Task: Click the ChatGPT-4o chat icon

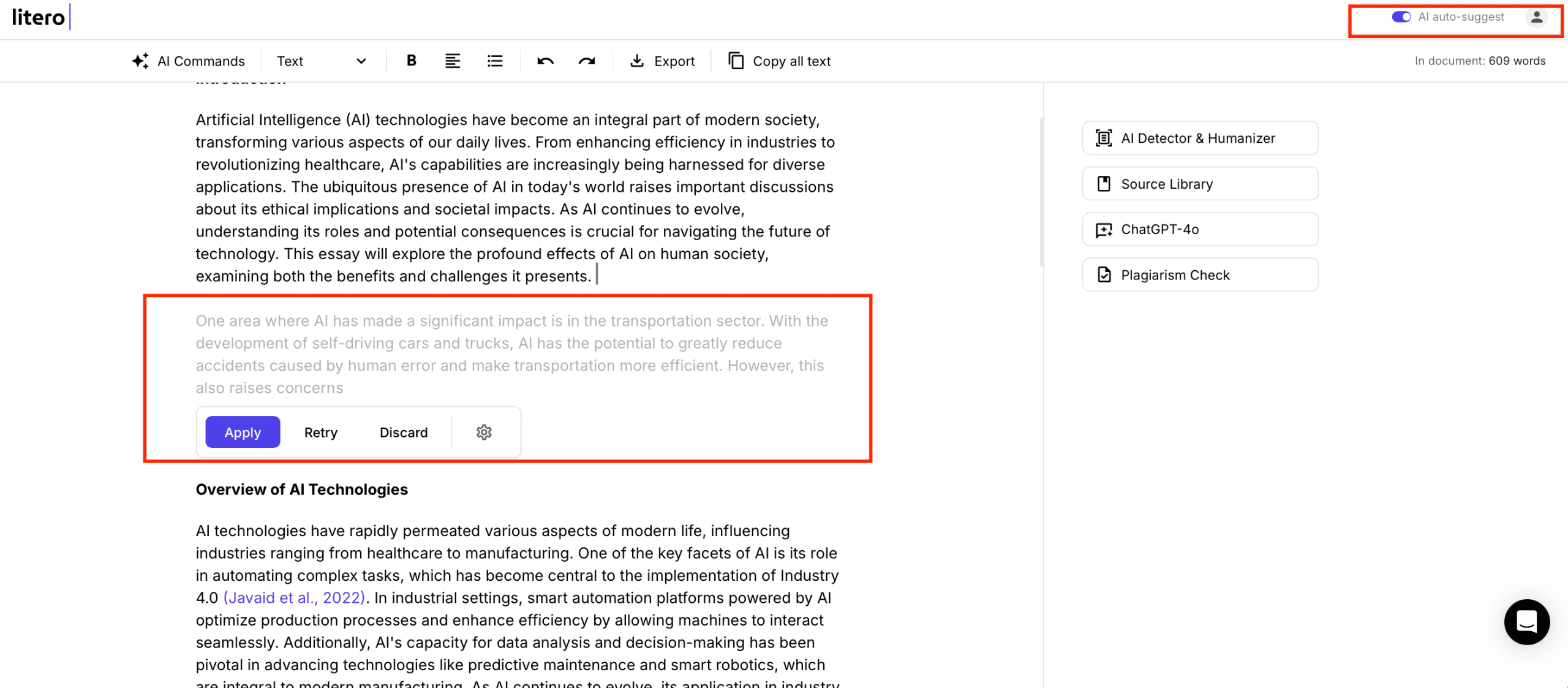Action: [1104, 230]
